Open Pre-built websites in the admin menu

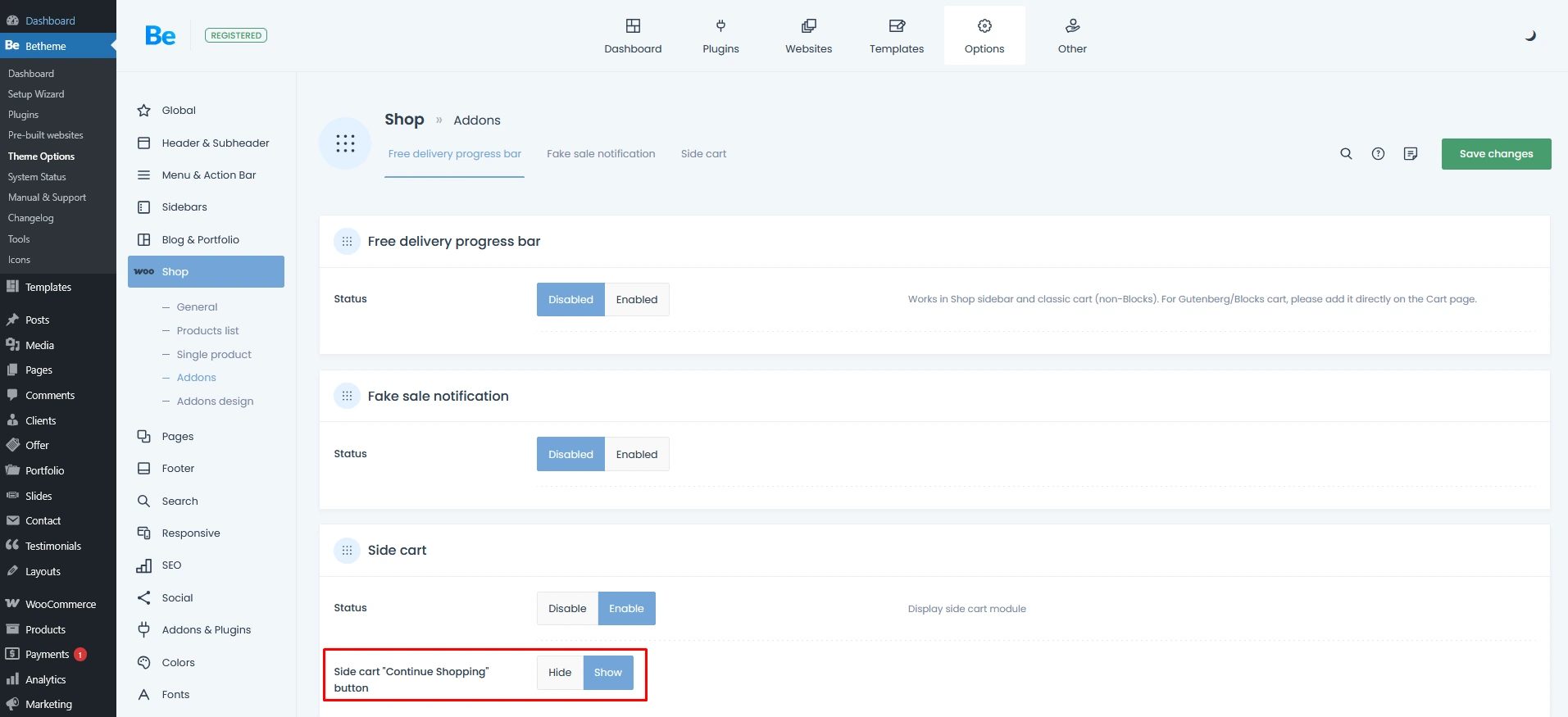[x=45, y=135]
